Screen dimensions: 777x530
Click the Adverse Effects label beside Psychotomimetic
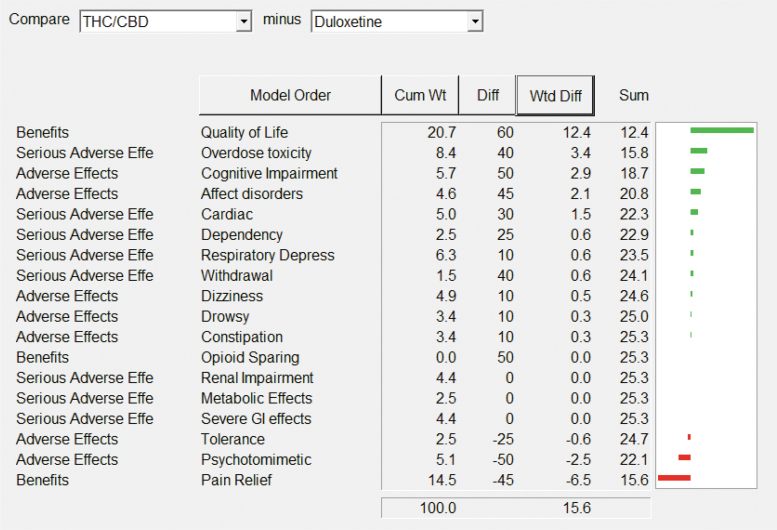(67, 460)
